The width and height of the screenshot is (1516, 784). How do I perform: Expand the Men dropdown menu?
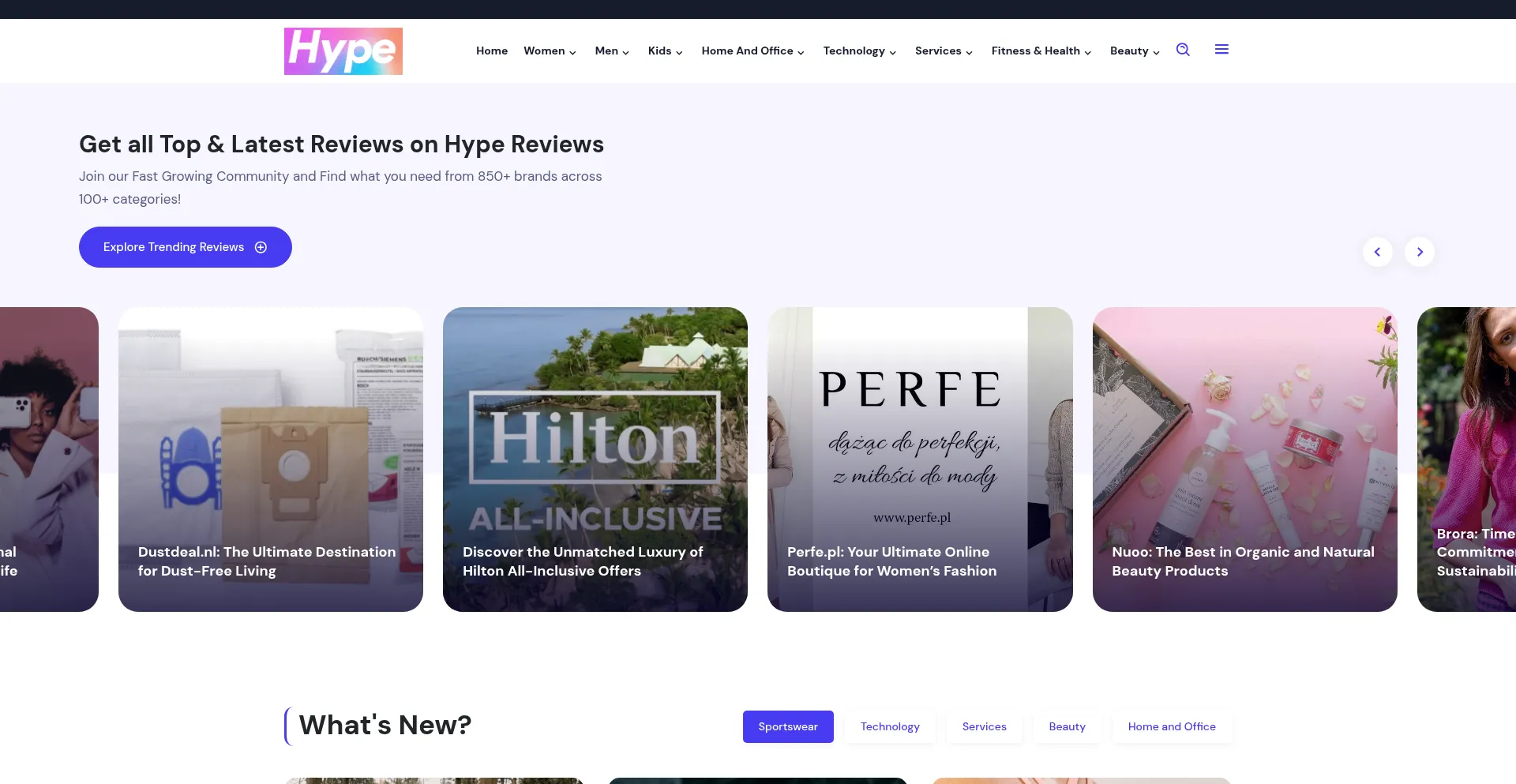point(612,51)
